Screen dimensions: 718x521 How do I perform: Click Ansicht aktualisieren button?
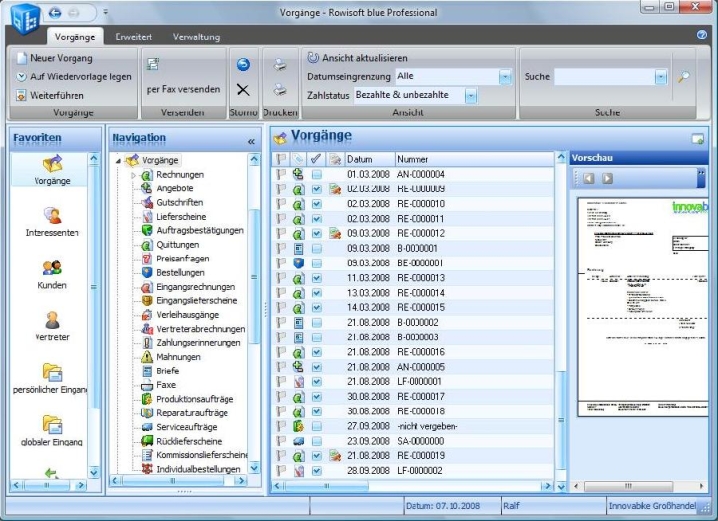click(x=357, y=58)
